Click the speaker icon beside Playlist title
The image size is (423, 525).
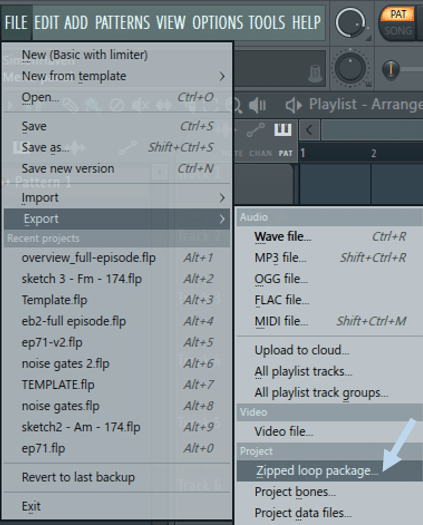point(293,105)
